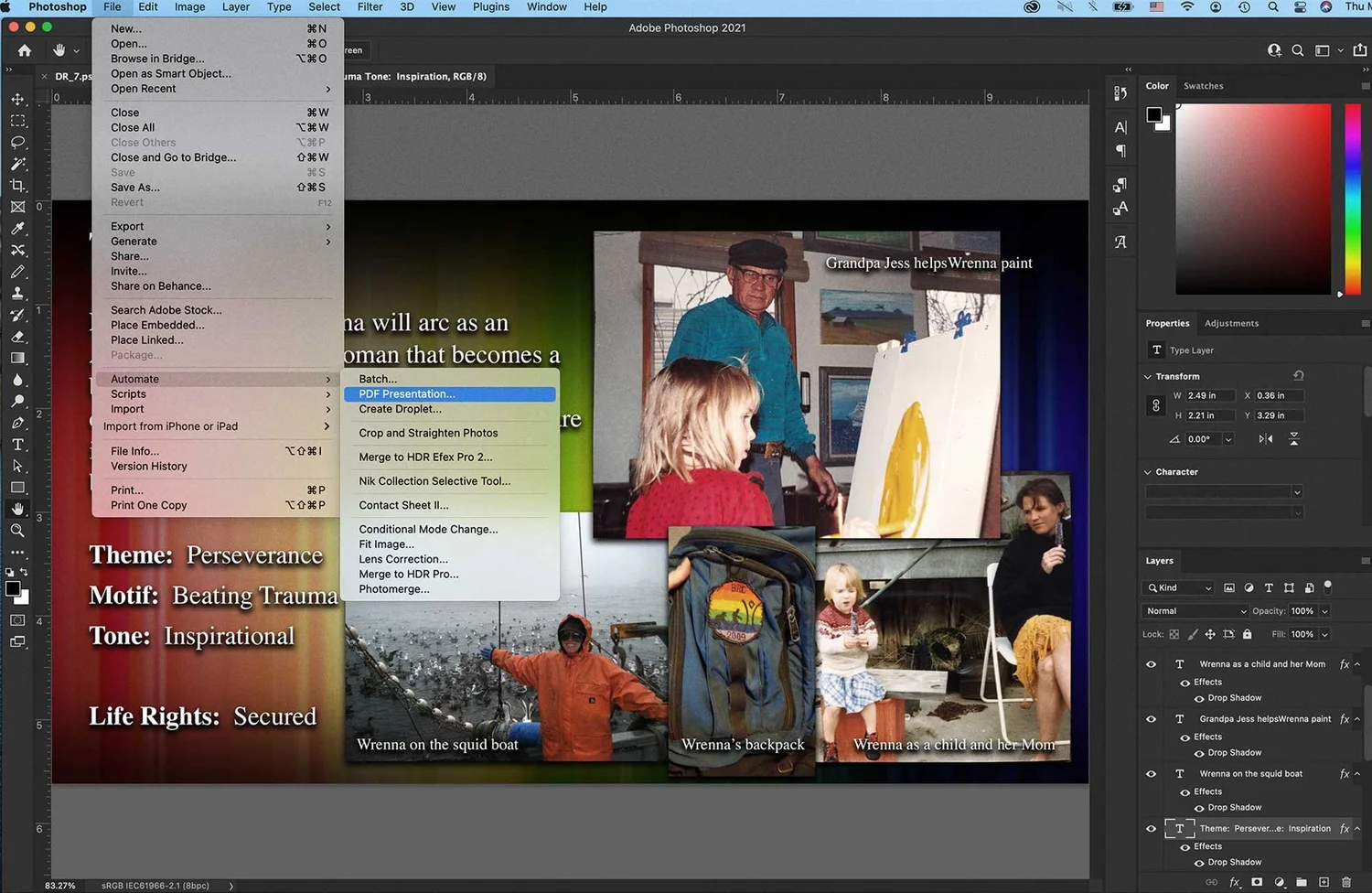1372x893 pixels.
Task: Select the Horizontal Type tool
Action: click(x=17, y=445)
